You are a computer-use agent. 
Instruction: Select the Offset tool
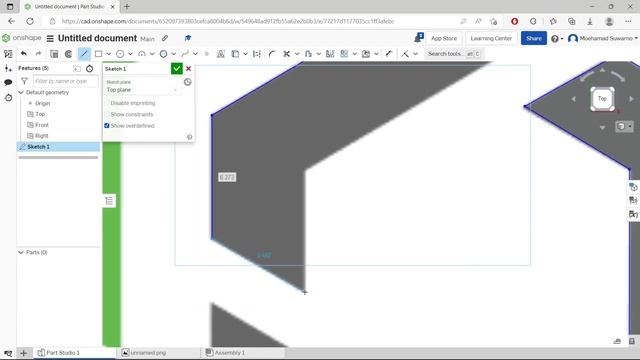click(308, 54)
